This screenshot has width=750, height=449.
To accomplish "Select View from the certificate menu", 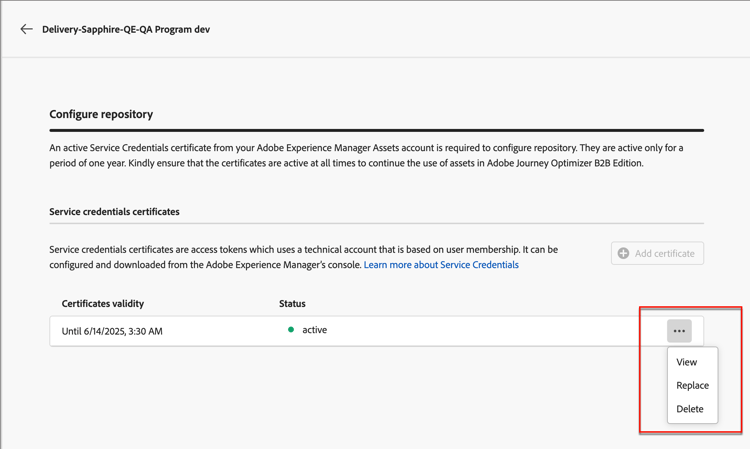I will (x=687, y=362).
